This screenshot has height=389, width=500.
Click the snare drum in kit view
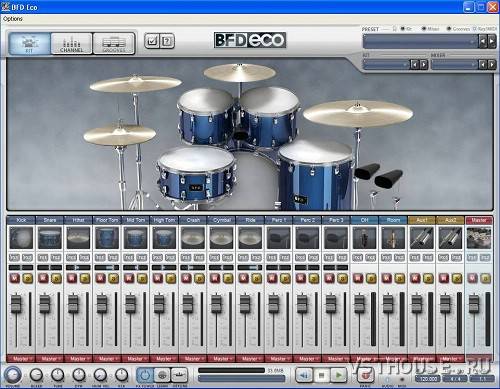pyautogui.click(x=197, y=175)
